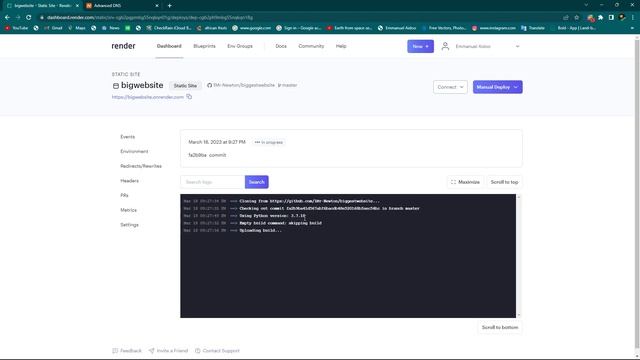Click the Static Site badge
This screenshot has width=640, height=360.
coord(185,86)
